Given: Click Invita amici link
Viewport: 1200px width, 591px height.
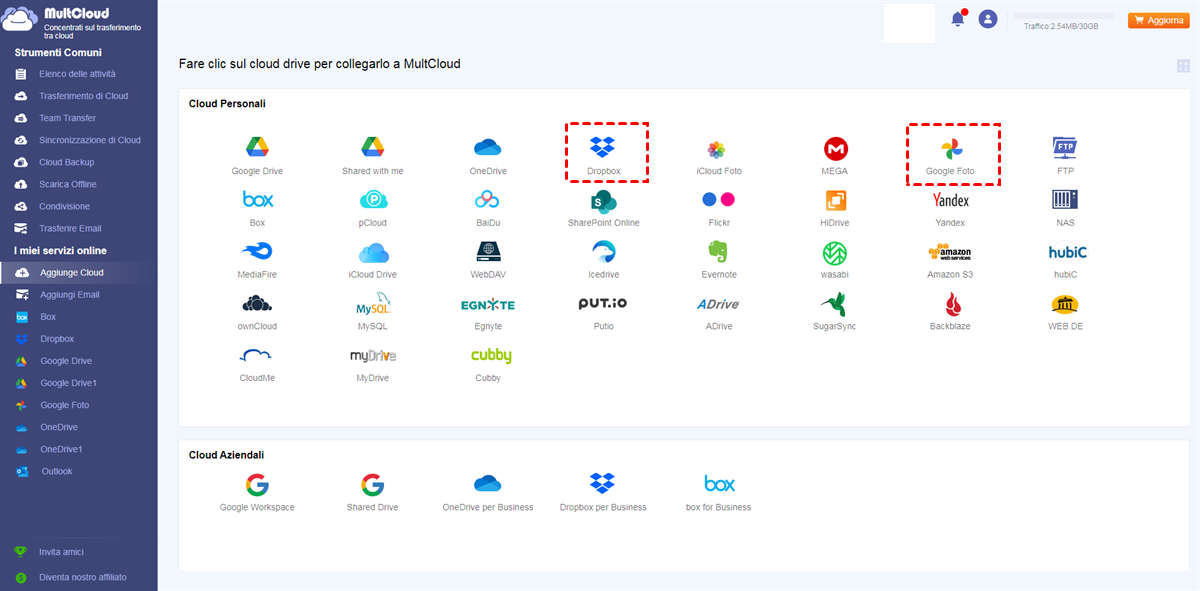Looking at the screenshot, I should pyautogui.click(x=61, y=552).
